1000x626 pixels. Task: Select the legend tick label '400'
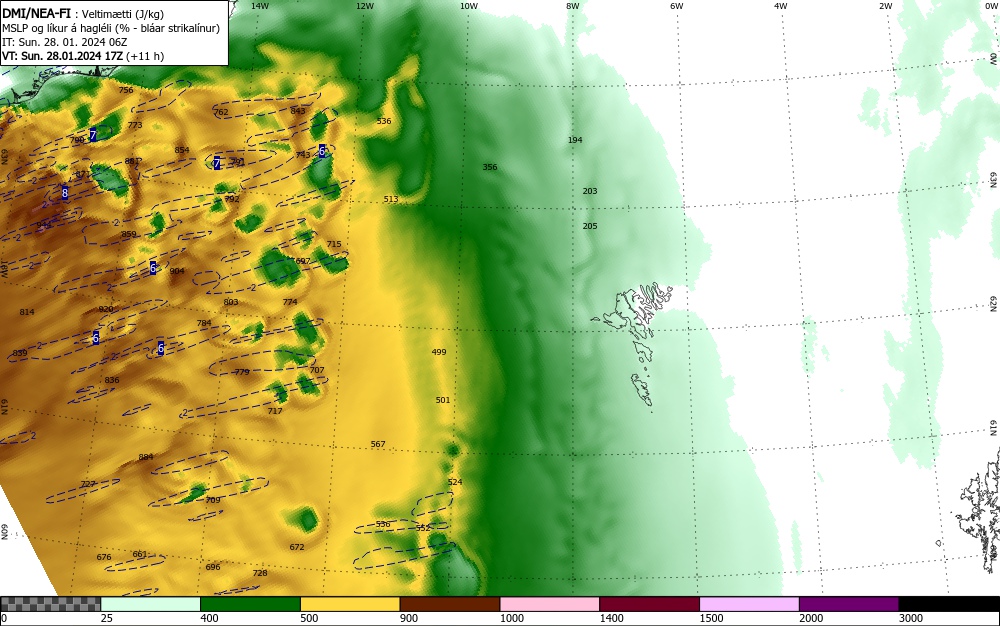209,618
